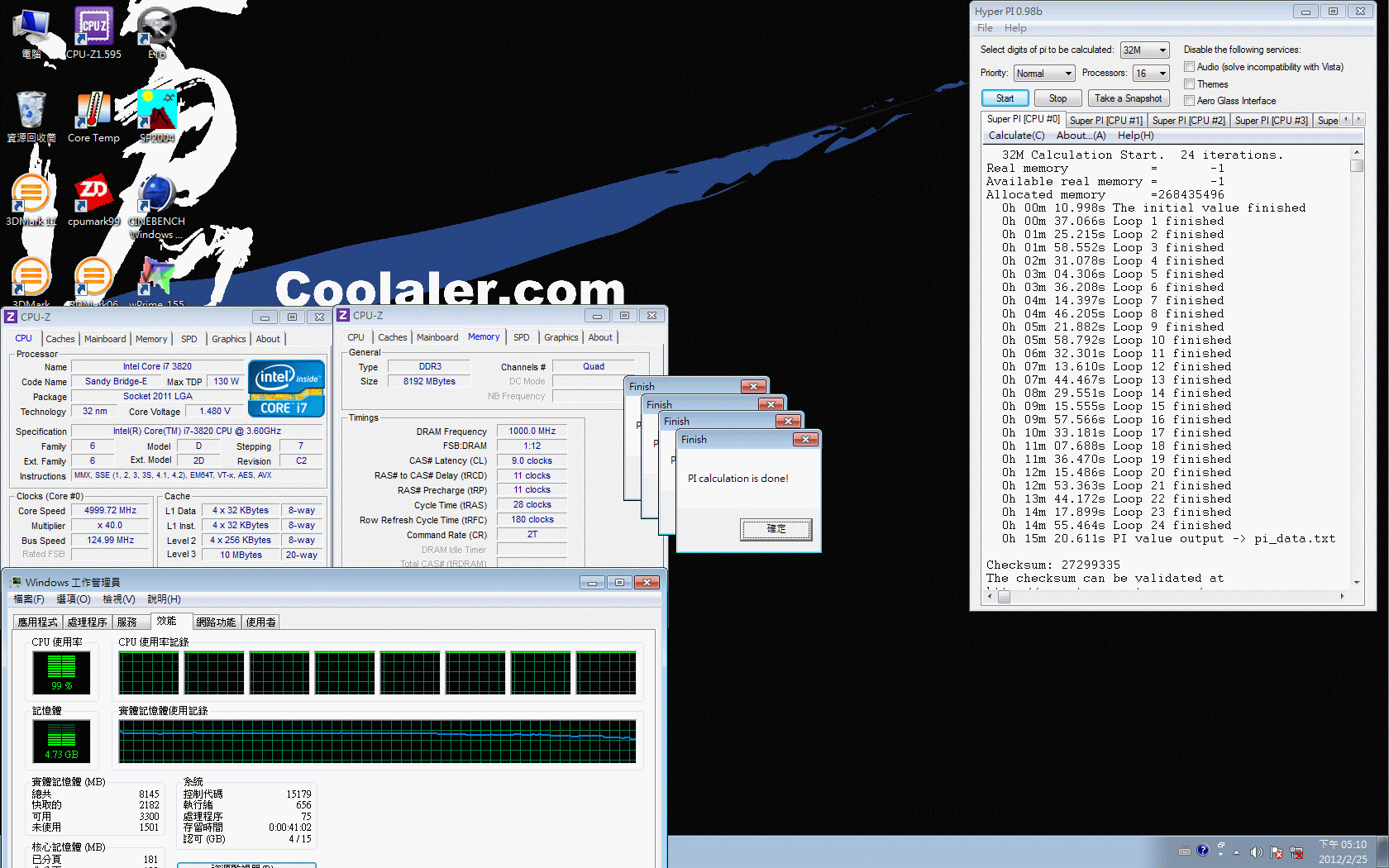Open the Help(H) menu in Super PI
This screenshot has width=1389, height=868.
(x=1135, y=136)
